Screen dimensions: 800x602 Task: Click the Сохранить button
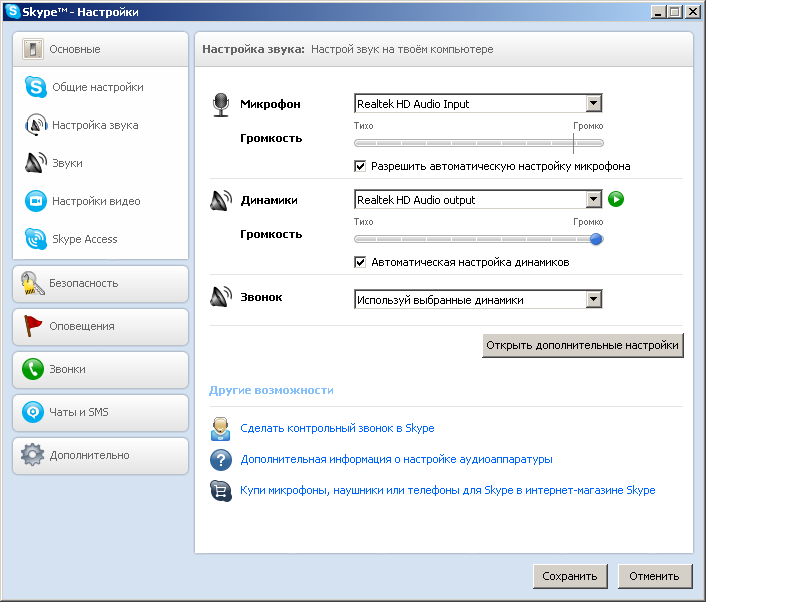pos(570,576)
